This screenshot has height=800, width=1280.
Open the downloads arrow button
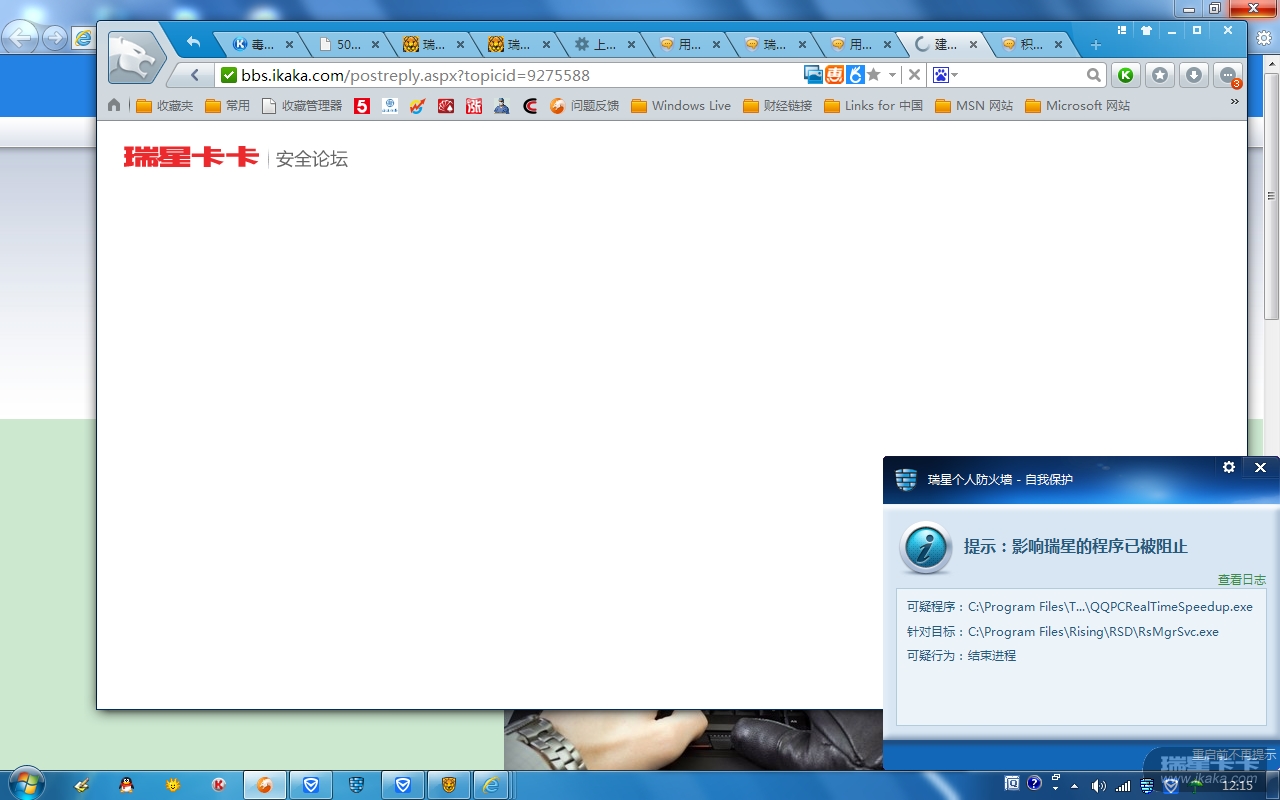tap(1194, 75)
